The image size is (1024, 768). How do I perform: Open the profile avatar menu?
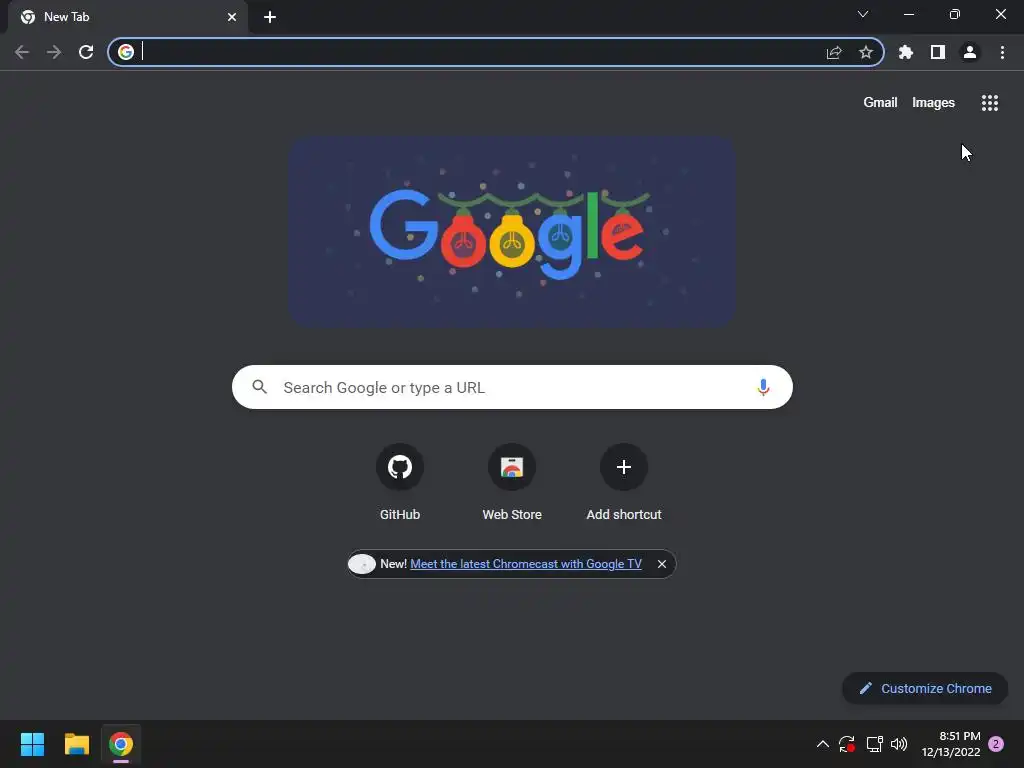[970, 52]
